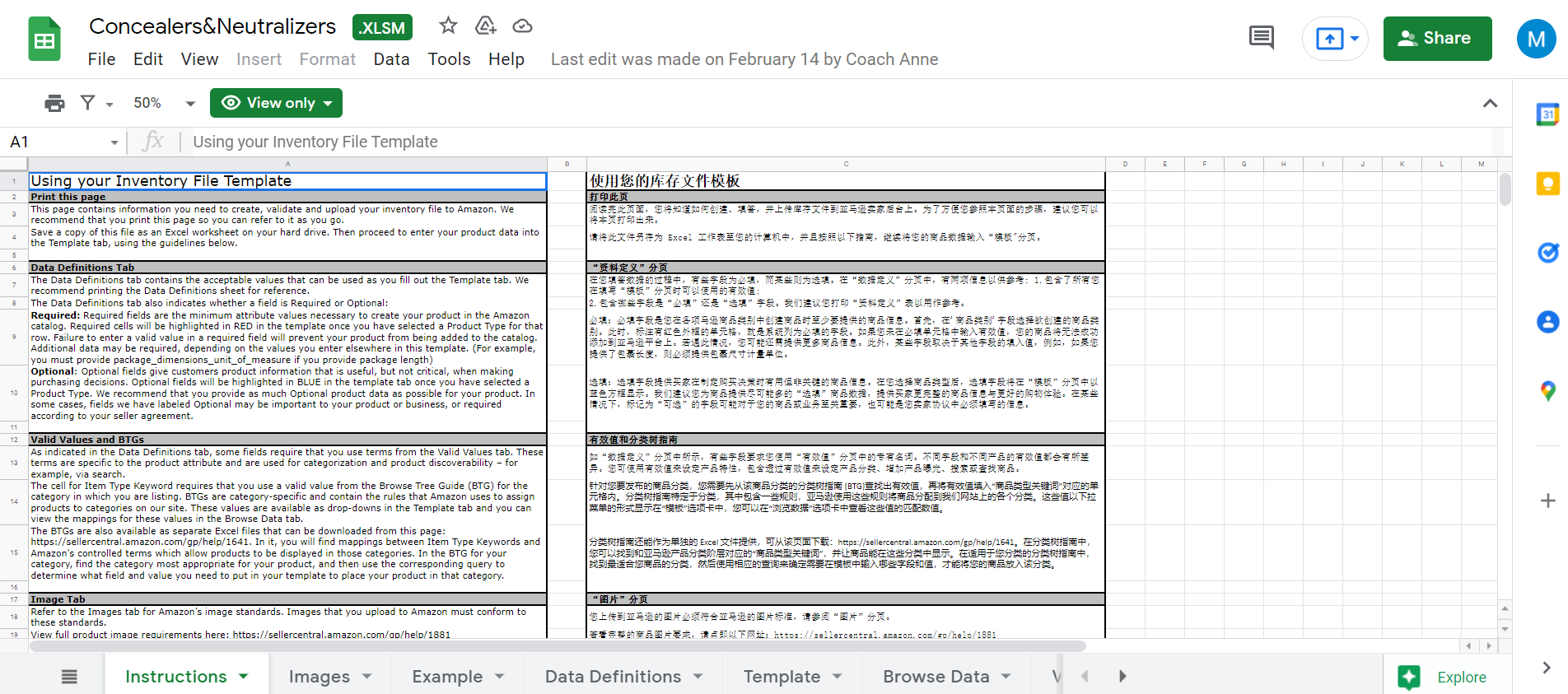Switch to the Browse Data sheet tab
1568x694 pixels.
936,677
